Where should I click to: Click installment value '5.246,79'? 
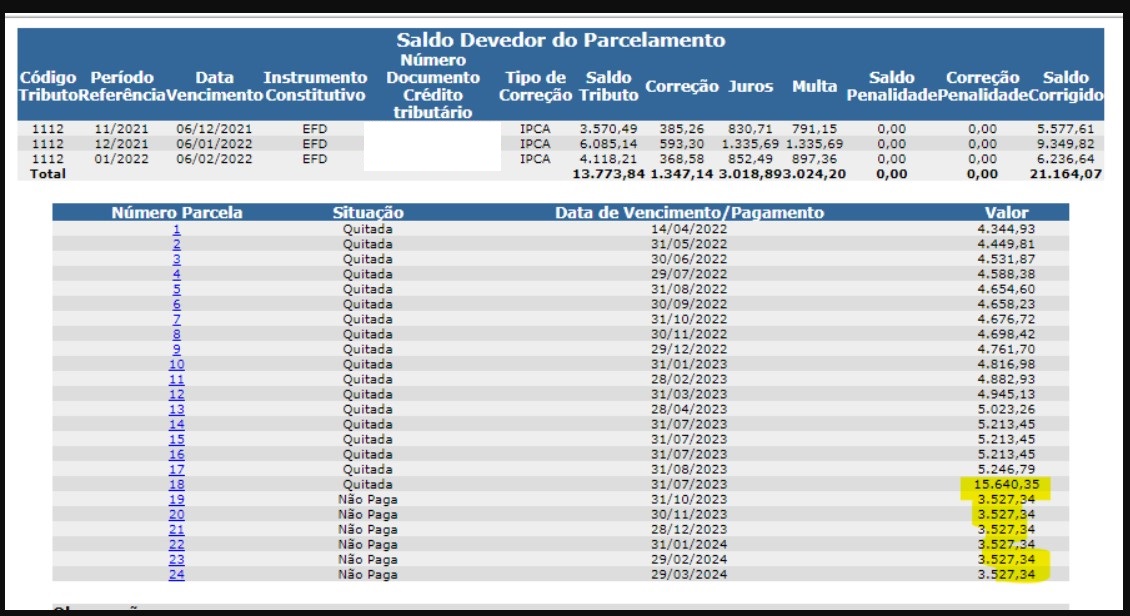(1006, 470)
